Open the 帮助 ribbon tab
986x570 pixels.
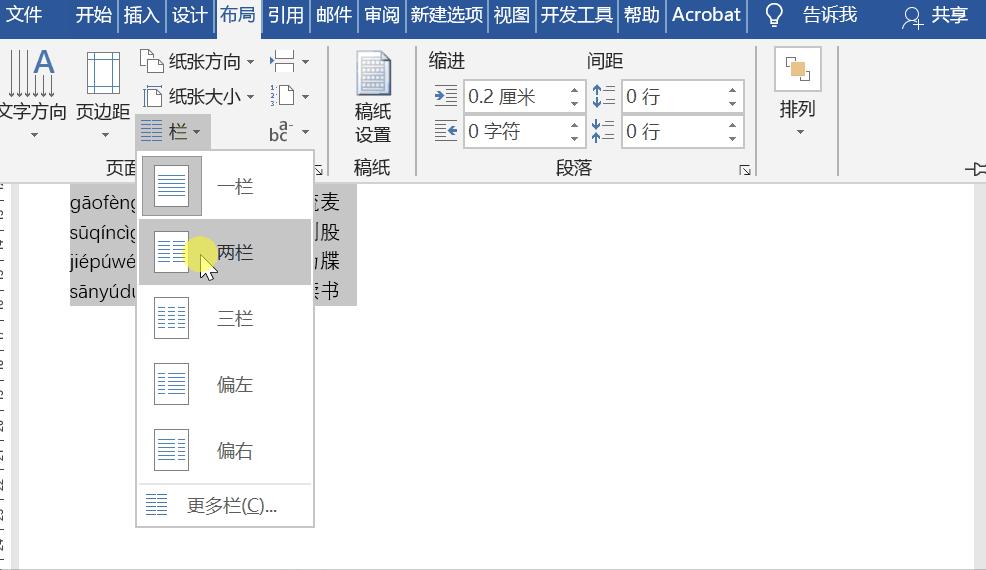[642, 14]
